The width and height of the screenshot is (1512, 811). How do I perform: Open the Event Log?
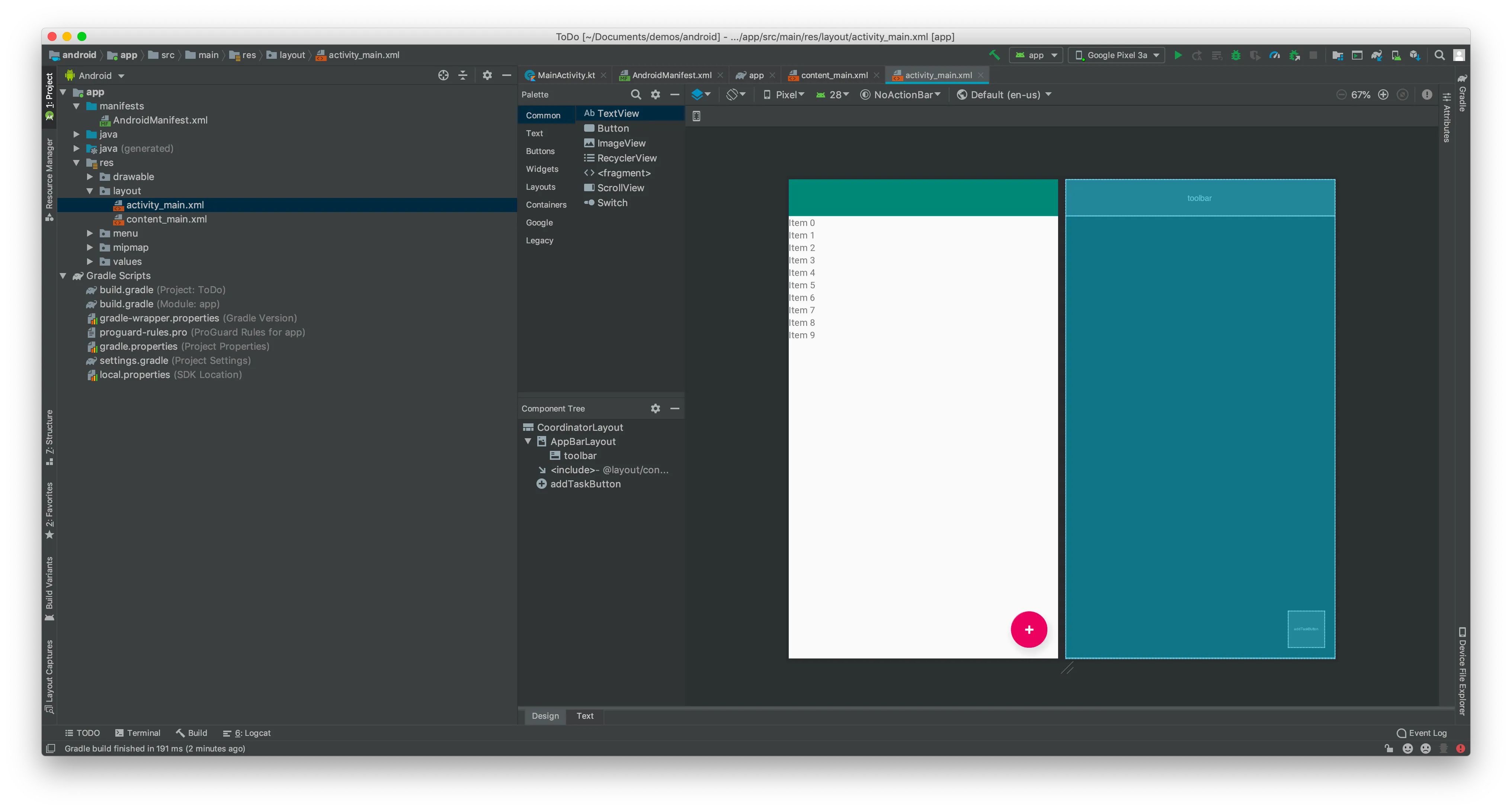(1422, 733)
